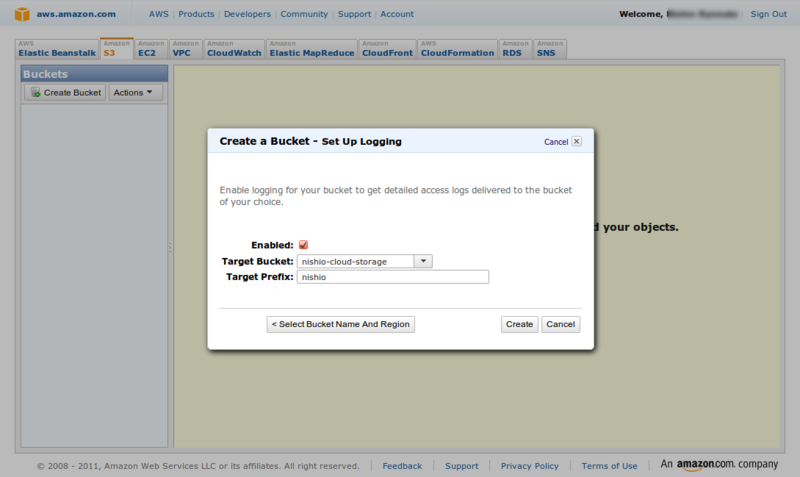
Task: Open the CloudFront tab
Action: 387,49
